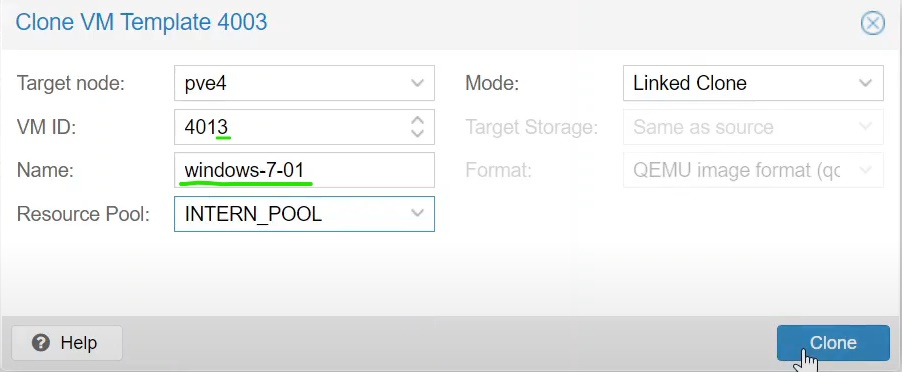Image resolution: width=902 pixels, height=372 pixels.
Task: Close the Clone VM Template dialog
Action: pyautogui.click(x=872, y=24)
